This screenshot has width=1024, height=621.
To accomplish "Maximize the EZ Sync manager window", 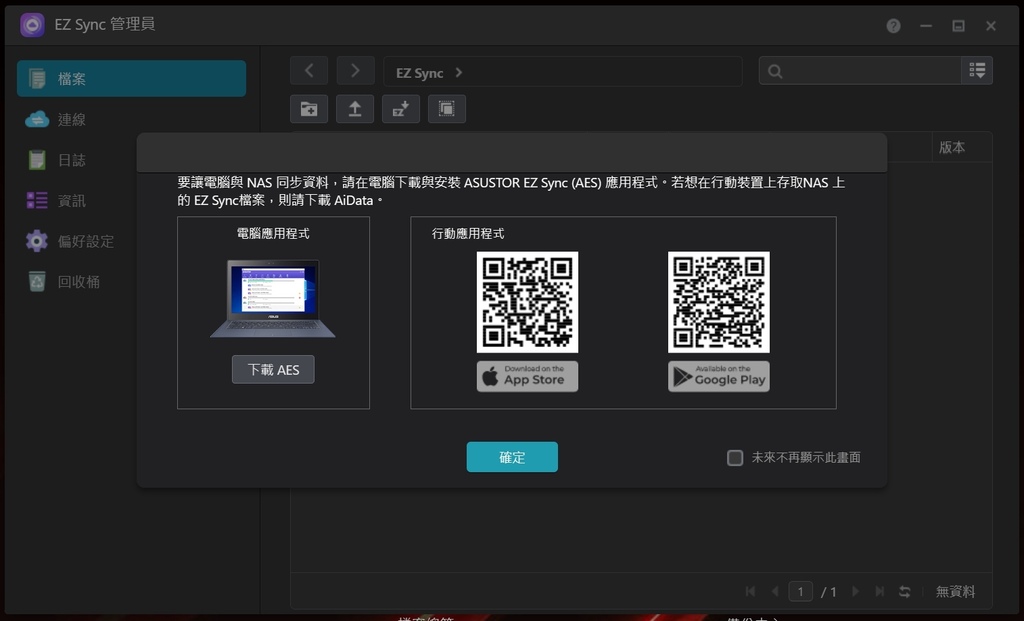I will click(958, 25).
